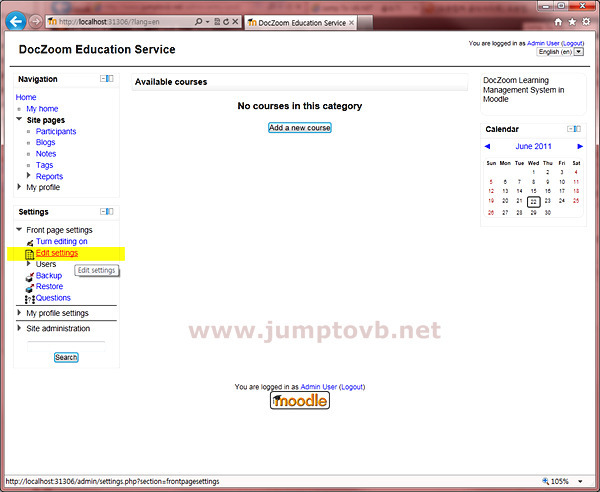Select day 22 in the calendar
Screen dimensions: 600x492
pos(533,202)
